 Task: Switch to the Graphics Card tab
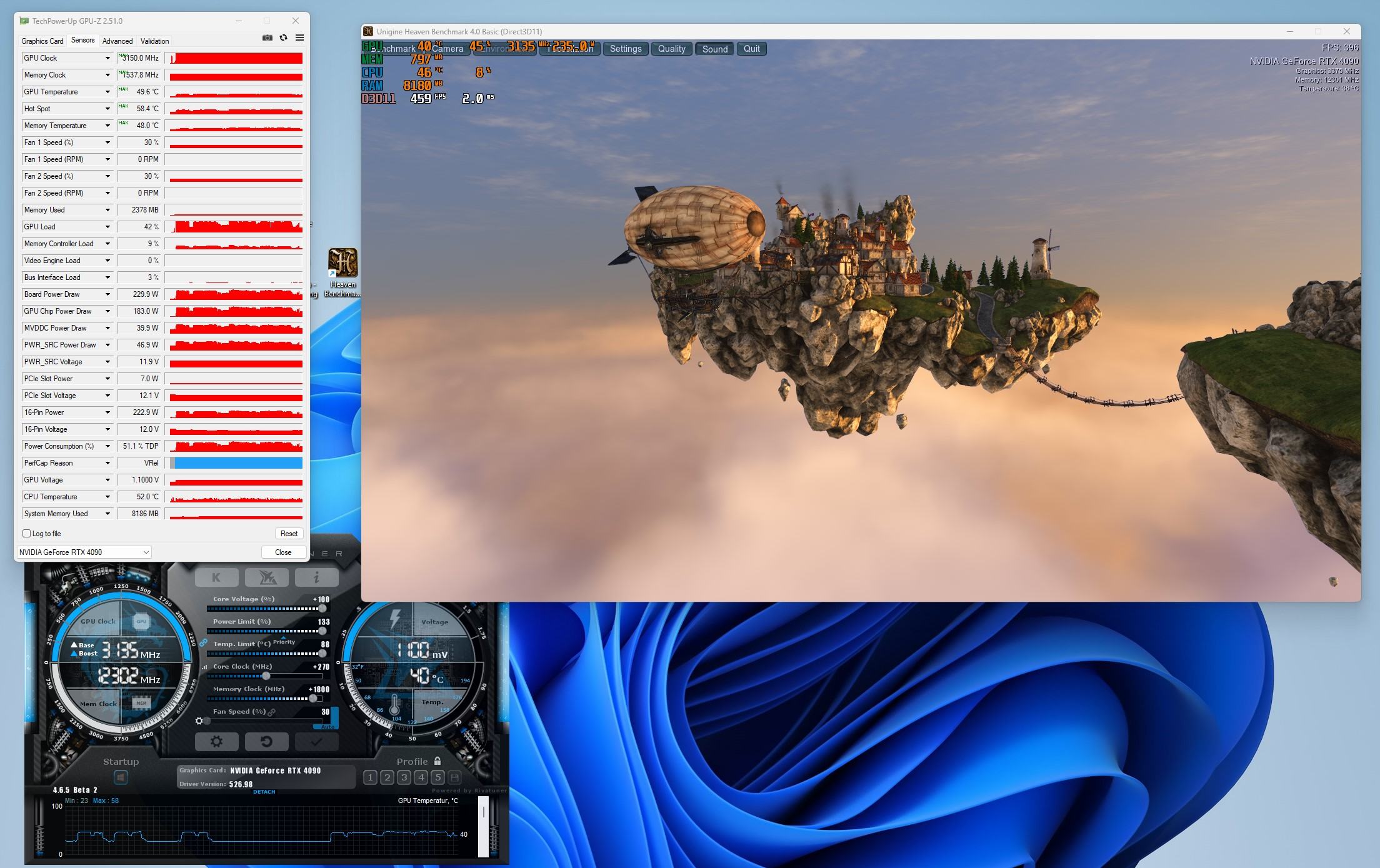[x=42, y=41]
